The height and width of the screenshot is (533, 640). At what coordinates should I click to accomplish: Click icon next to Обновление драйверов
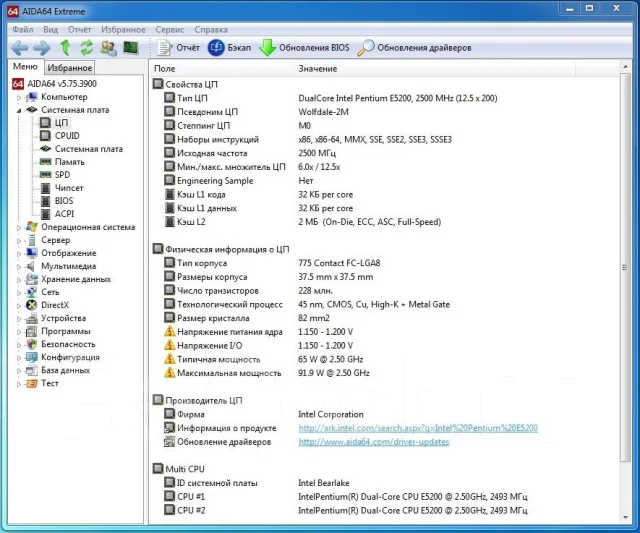coord(169,442)
